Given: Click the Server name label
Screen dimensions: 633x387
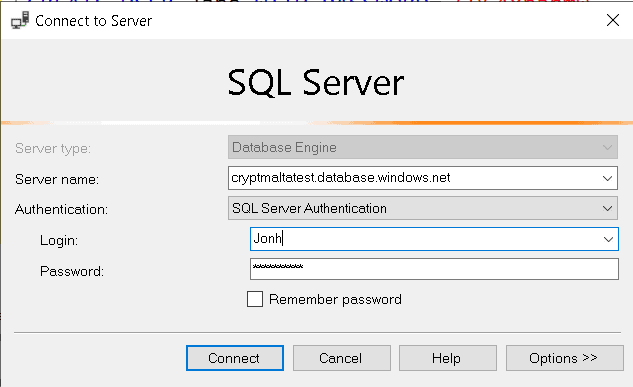Looking at the screenshot, I should 57,179.
